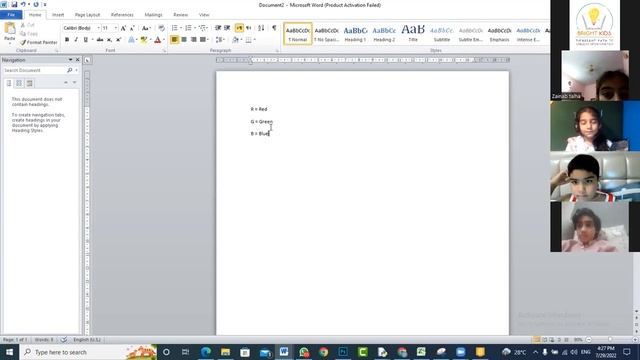Toggle the ruler button above scrollbar
Image resolution: width=640 pixels, height=360 pixels.
pos(88,60)
